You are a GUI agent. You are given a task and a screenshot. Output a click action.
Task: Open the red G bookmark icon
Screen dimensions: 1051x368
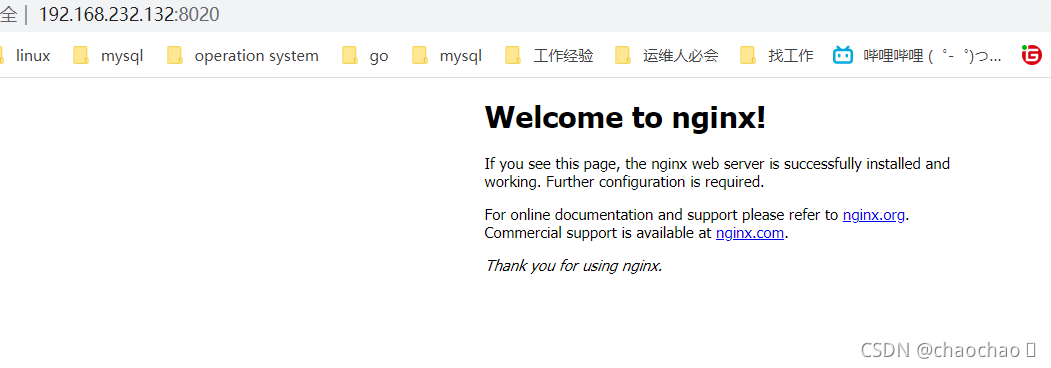point(1032,55)
